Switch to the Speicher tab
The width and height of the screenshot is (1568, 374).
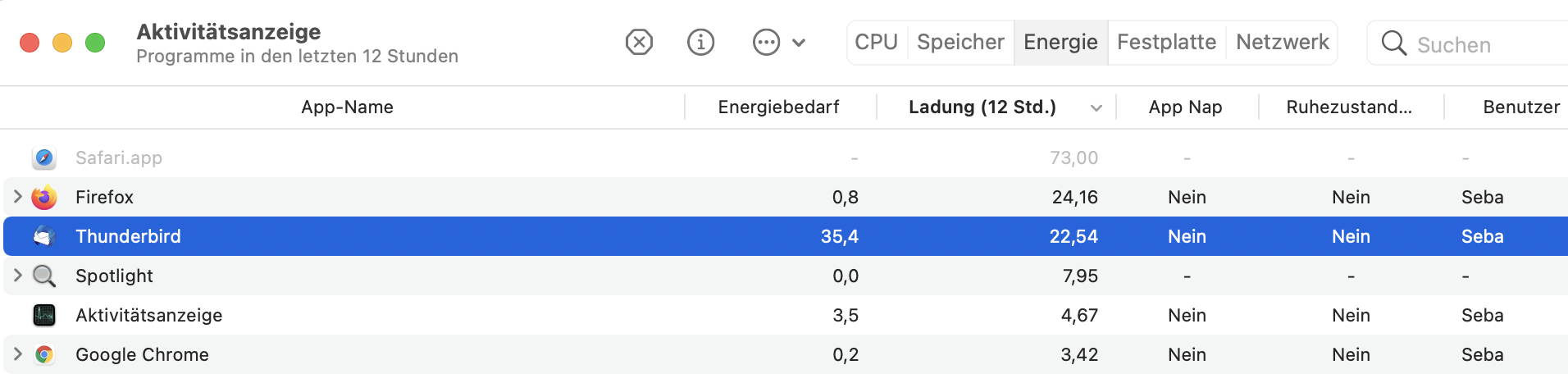[x=960, y=42]
